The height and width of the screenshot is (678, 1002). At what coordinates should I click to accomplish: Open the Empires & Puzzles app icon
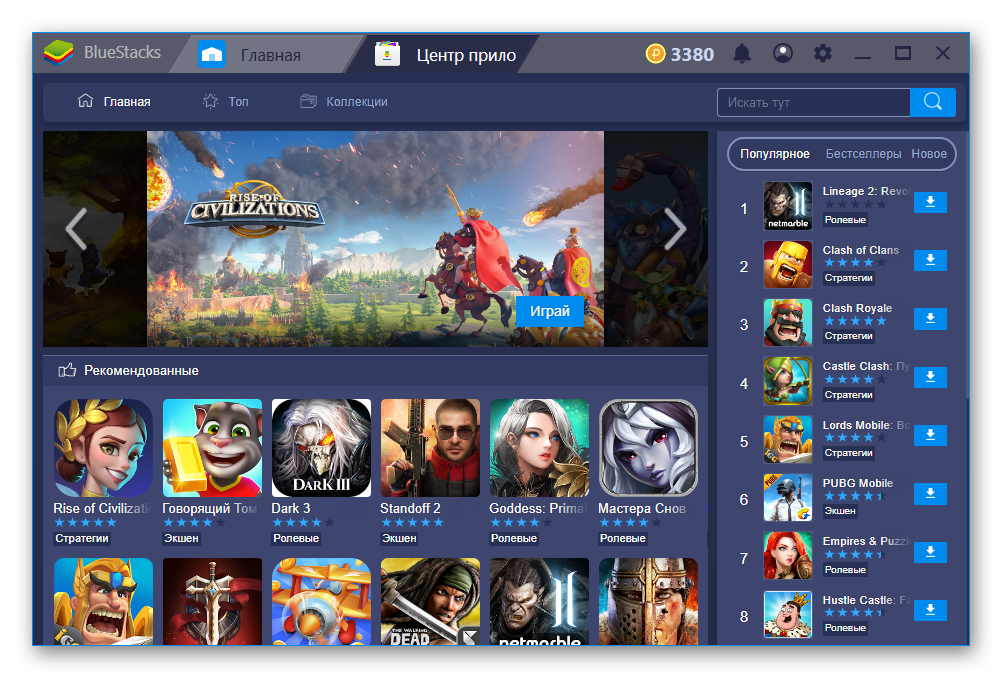787,556
